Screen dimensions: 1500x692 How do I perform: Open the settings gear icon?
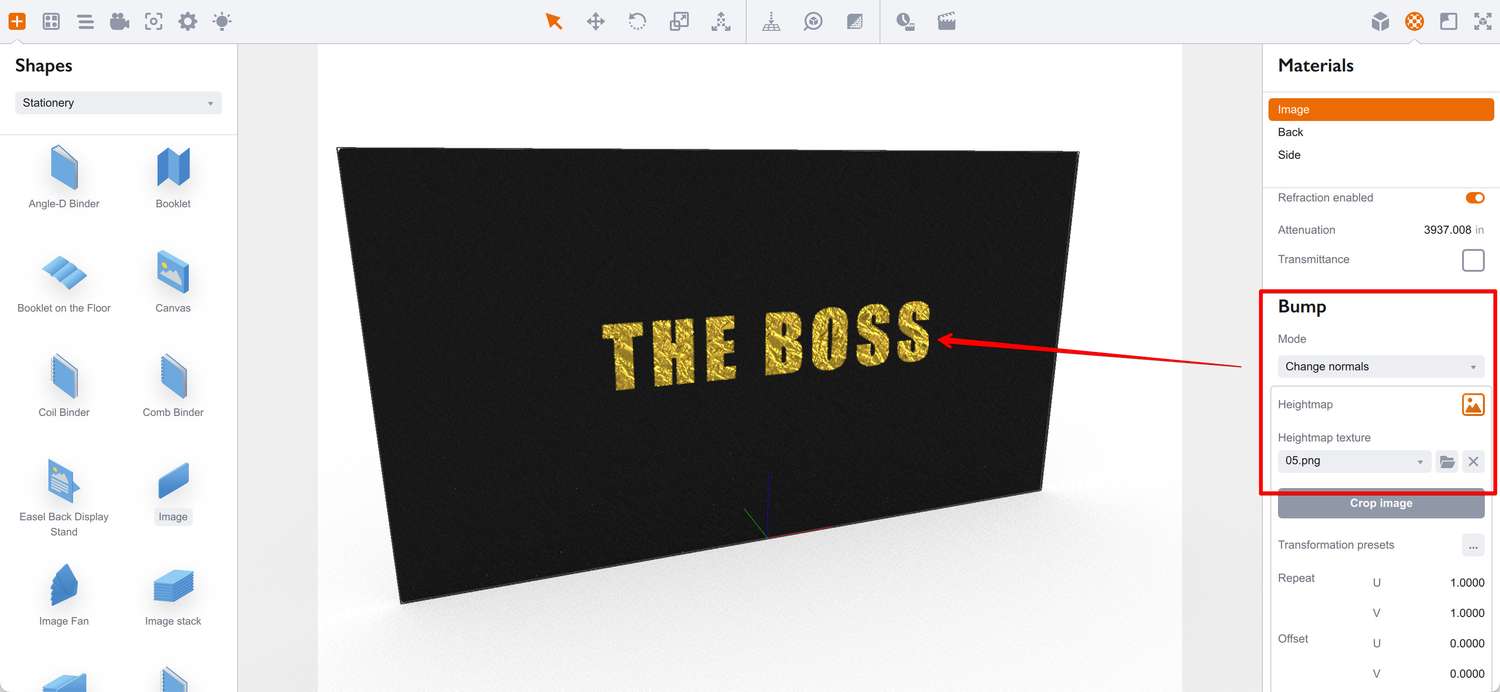[x=188, y=21]
